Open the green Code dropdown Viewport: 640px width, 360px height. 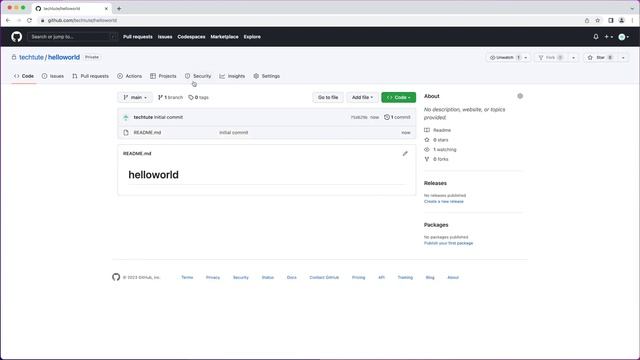point(398,98)
